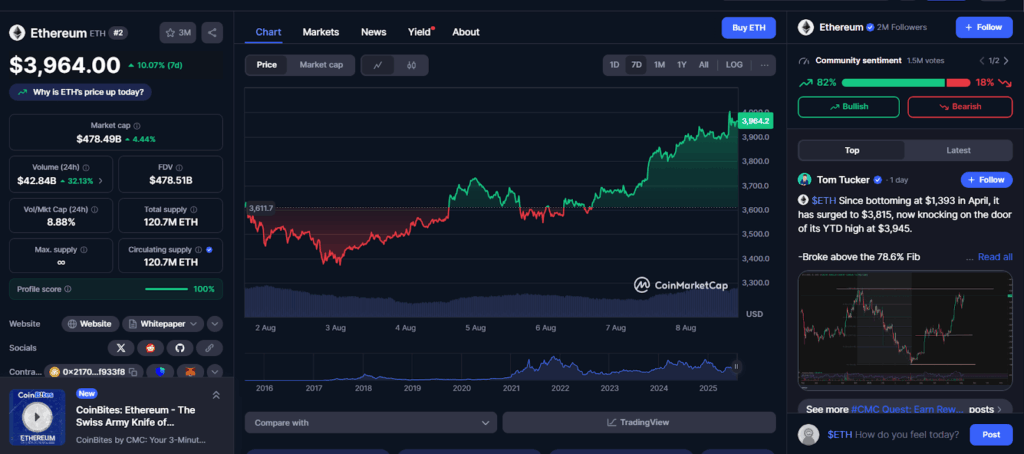
Task: Click the Market cap info icon
Action: point(136,125)
